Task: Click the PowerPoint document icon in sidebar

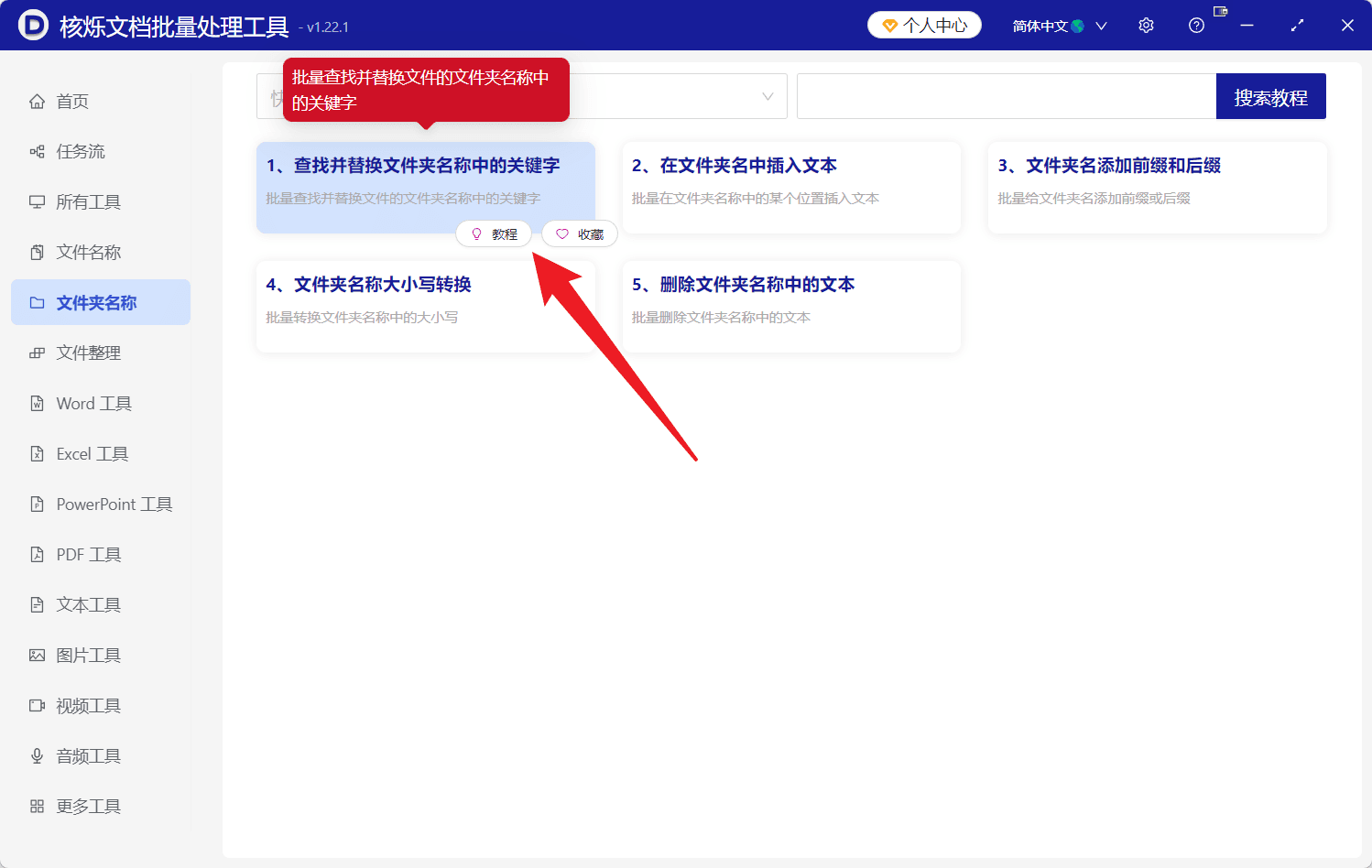Action: [x=37, y=505]
